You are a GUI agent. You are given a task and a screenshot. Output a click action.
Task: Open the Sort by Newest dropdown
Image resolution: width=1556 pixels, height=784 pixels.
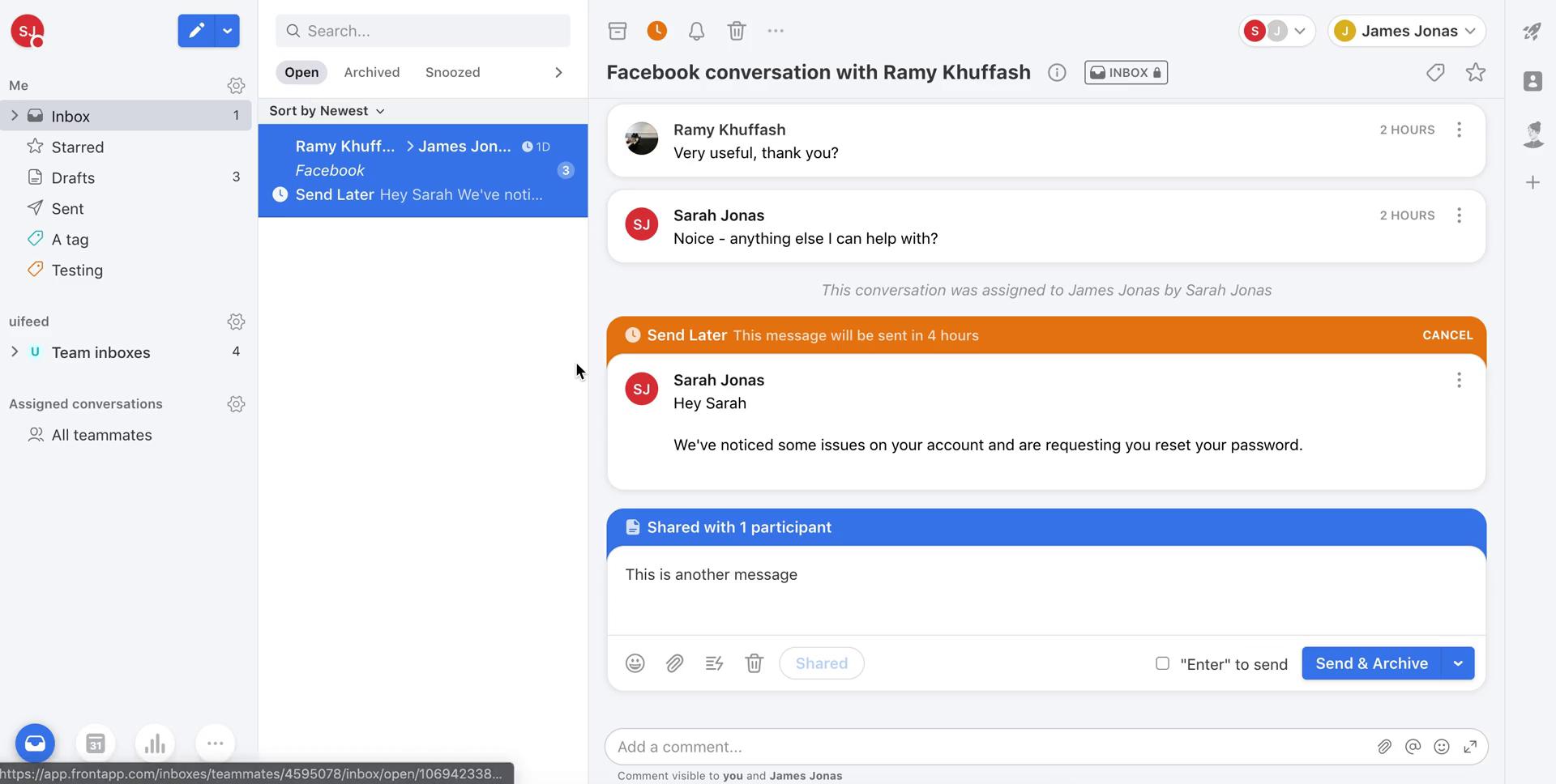(x=327, y=111)
